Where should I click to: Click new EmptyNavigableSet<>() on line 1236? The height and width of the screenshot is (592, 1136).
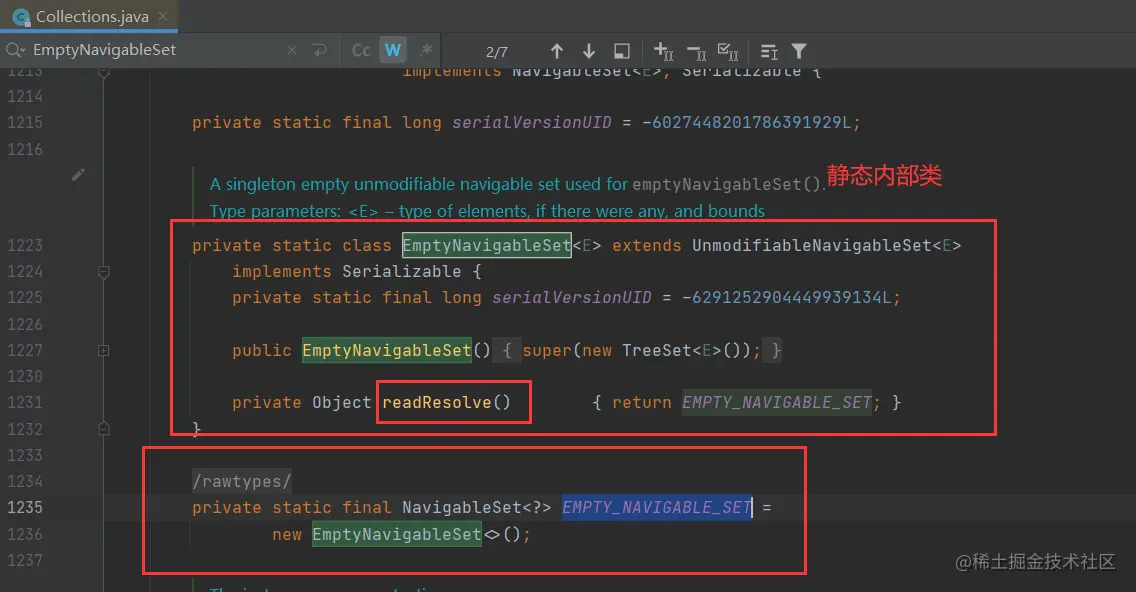pyautogui.click(x=401, y=535)
